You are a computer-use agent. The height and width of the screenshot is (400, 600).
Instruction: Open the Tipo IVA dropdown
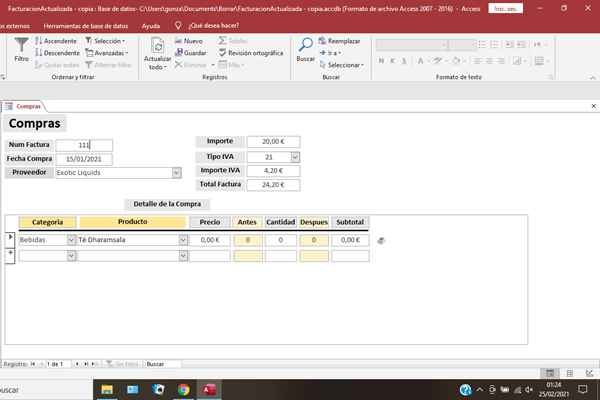(x=295, y=157)
